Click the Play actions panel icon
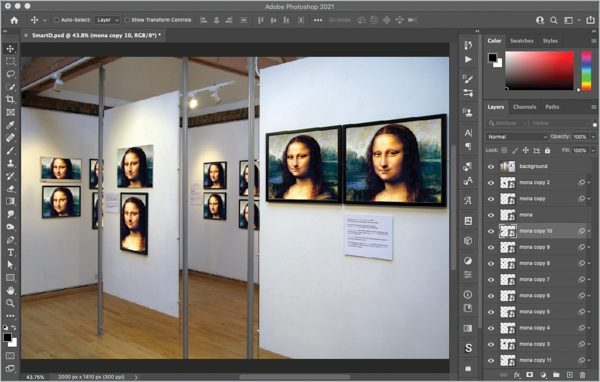The image size is (600, 382). coord(468,59)
